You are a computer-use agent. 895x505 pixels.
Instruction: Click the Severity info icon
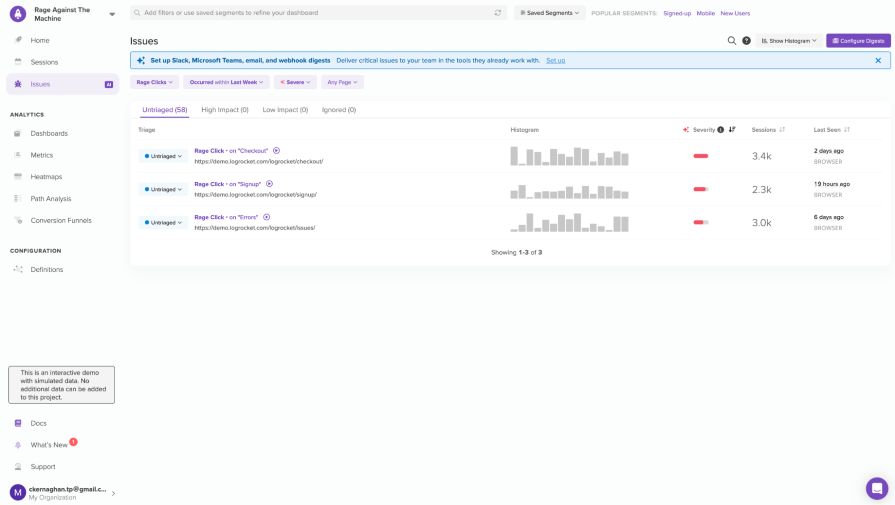coord(721,130)
